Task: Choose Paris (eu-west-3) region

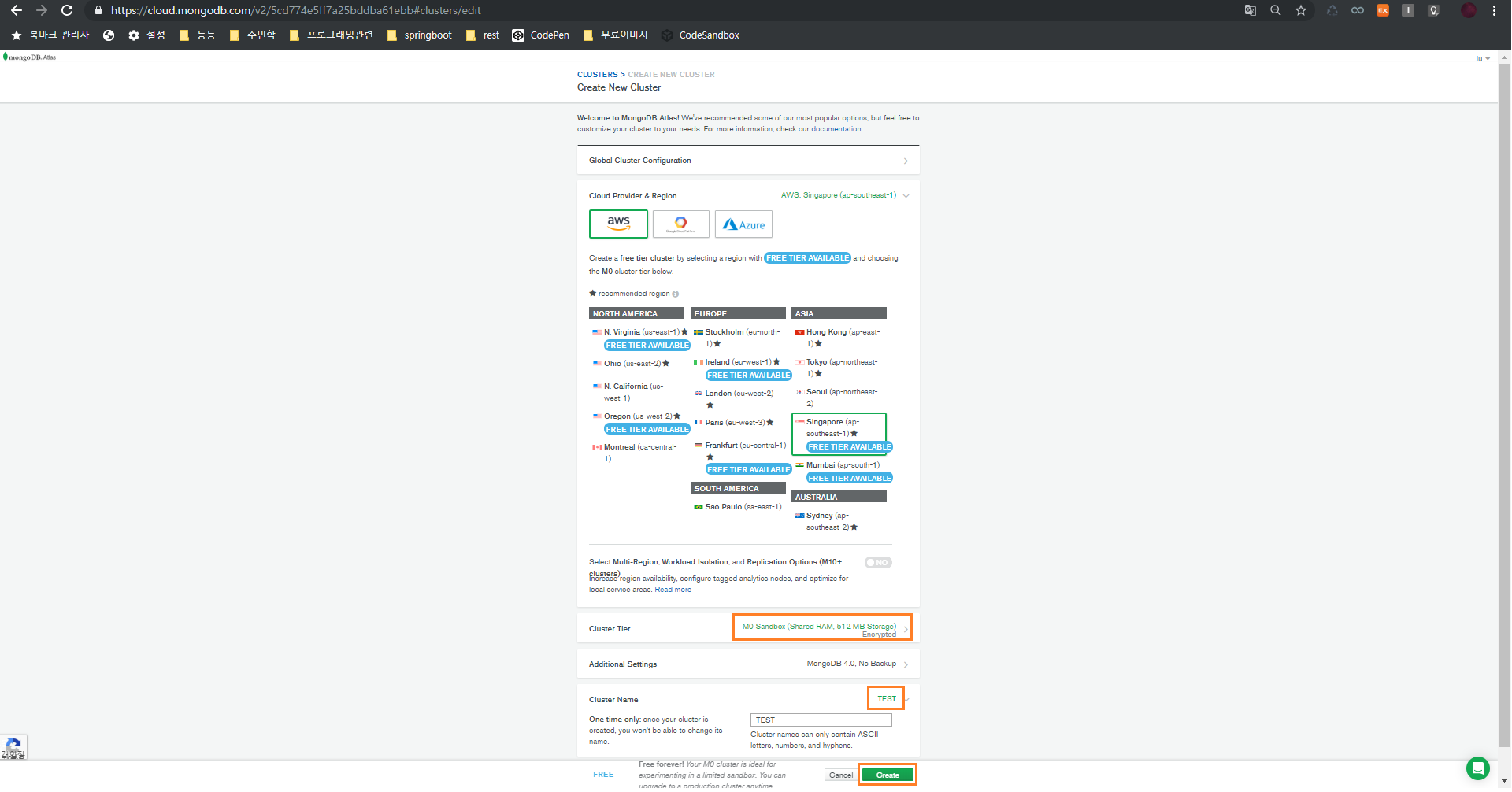Action: pyautogui.click(x=734, y=423)
